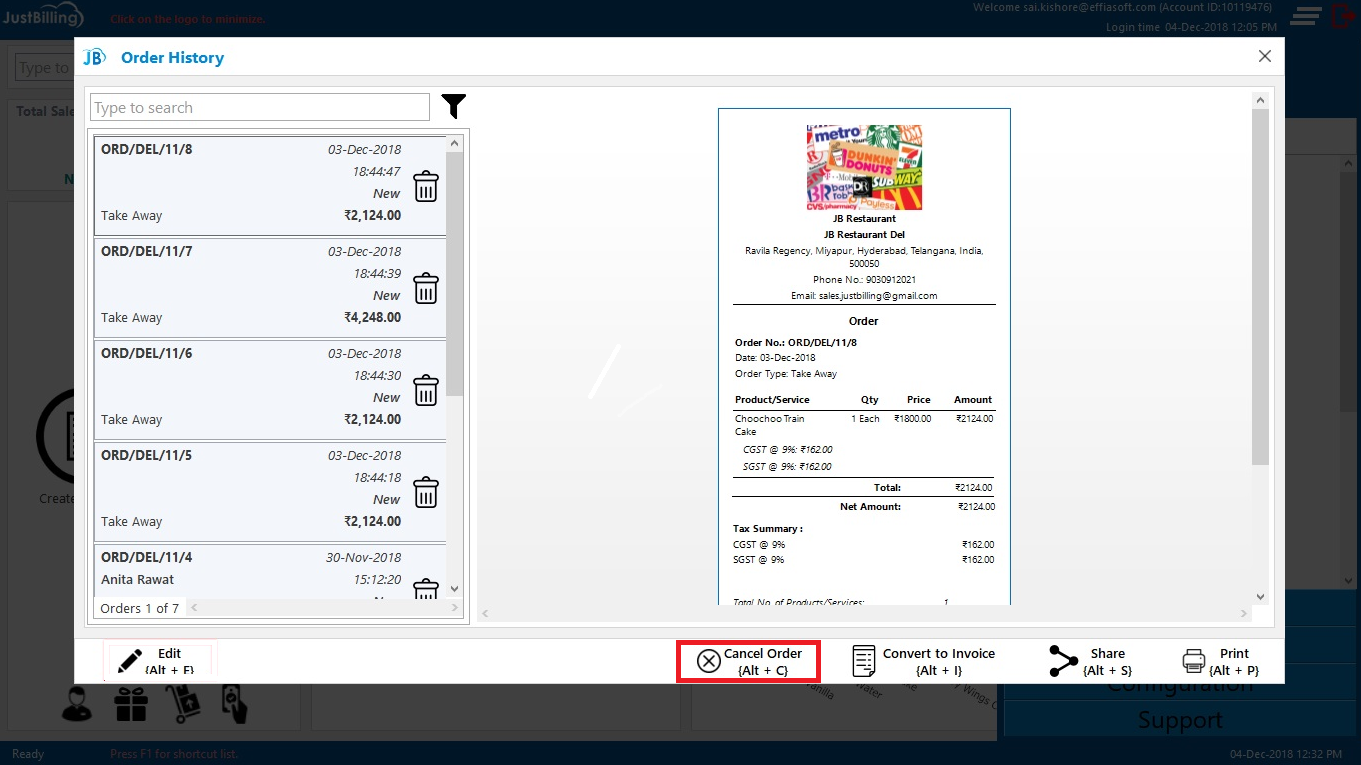Click Choochoo Train Cake product line

[x=864, y=425]
